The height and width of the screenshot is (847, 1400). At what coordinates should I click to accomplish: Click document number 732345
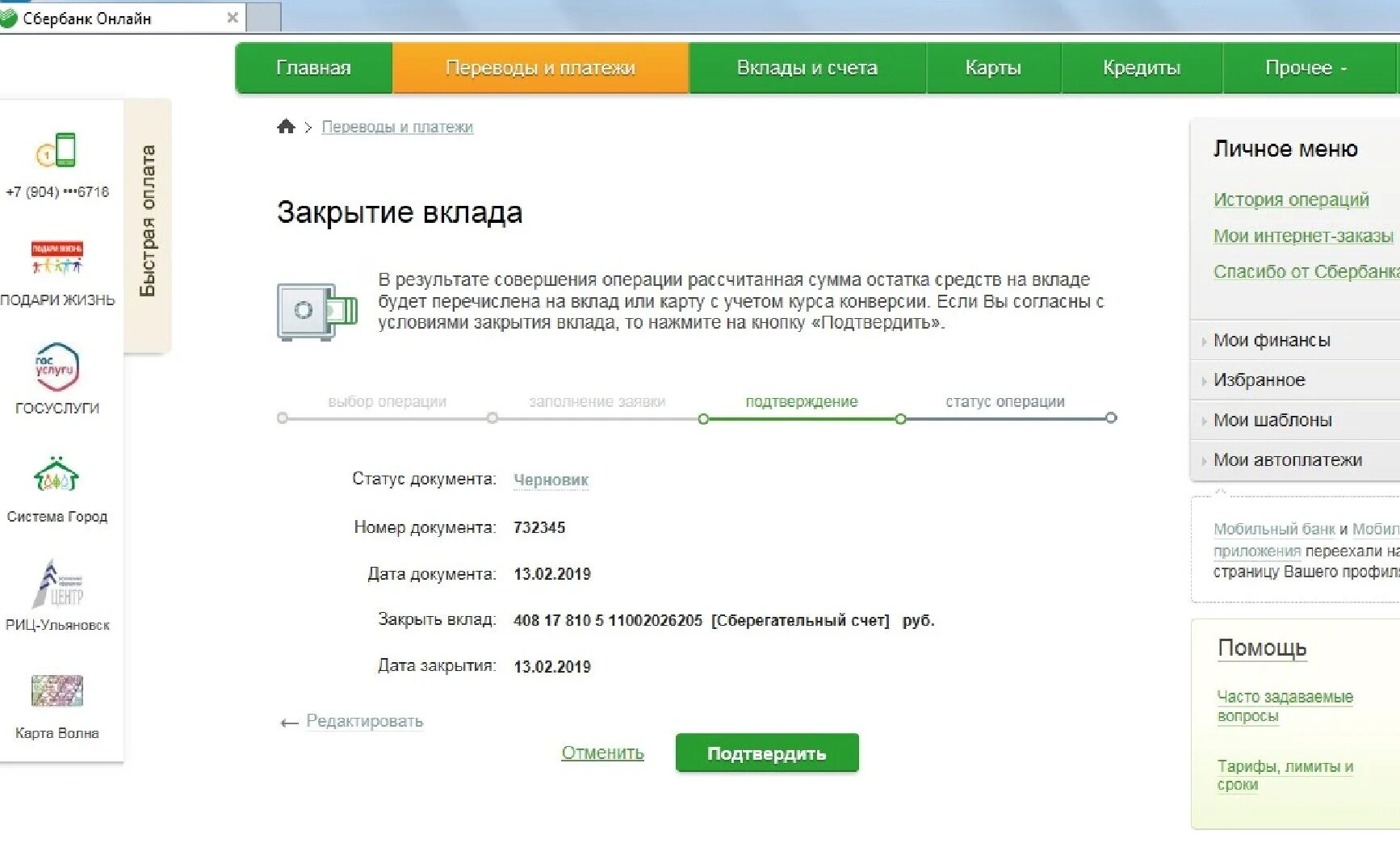(x=539, y=527)
